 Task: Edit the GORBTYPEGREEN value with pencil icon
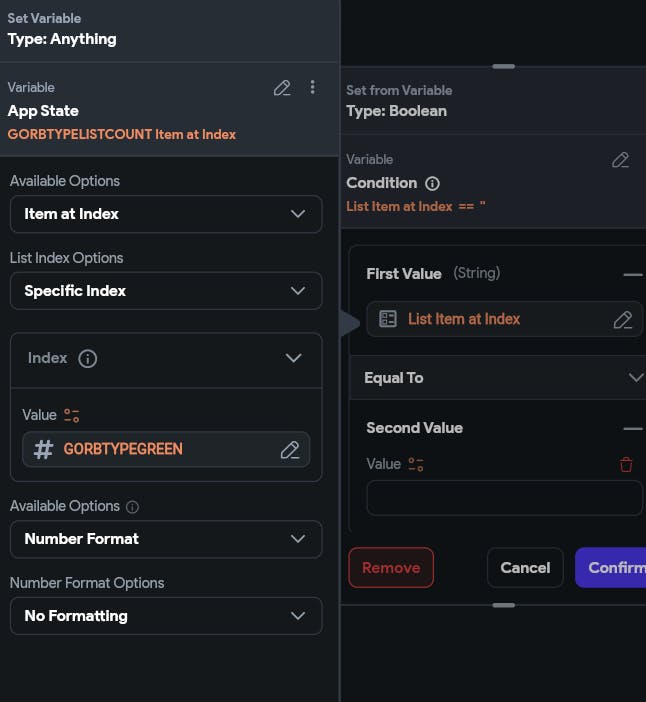coord(290,450)
